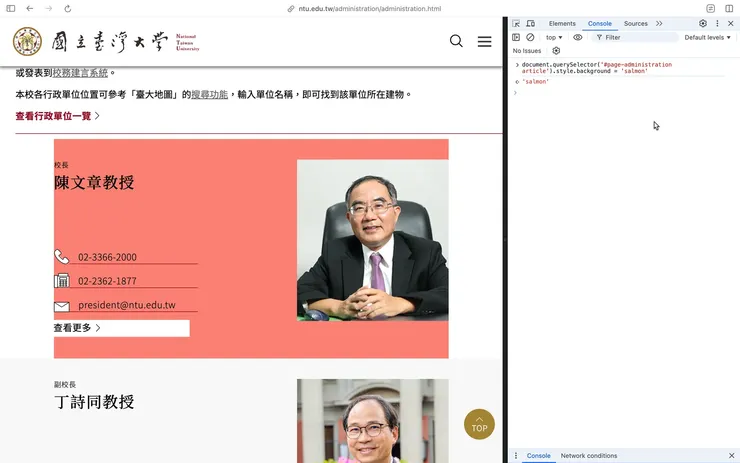Screen dimensions: 740x463
Task: Close the bottom drawer
Action: click(x=732, y=455)
